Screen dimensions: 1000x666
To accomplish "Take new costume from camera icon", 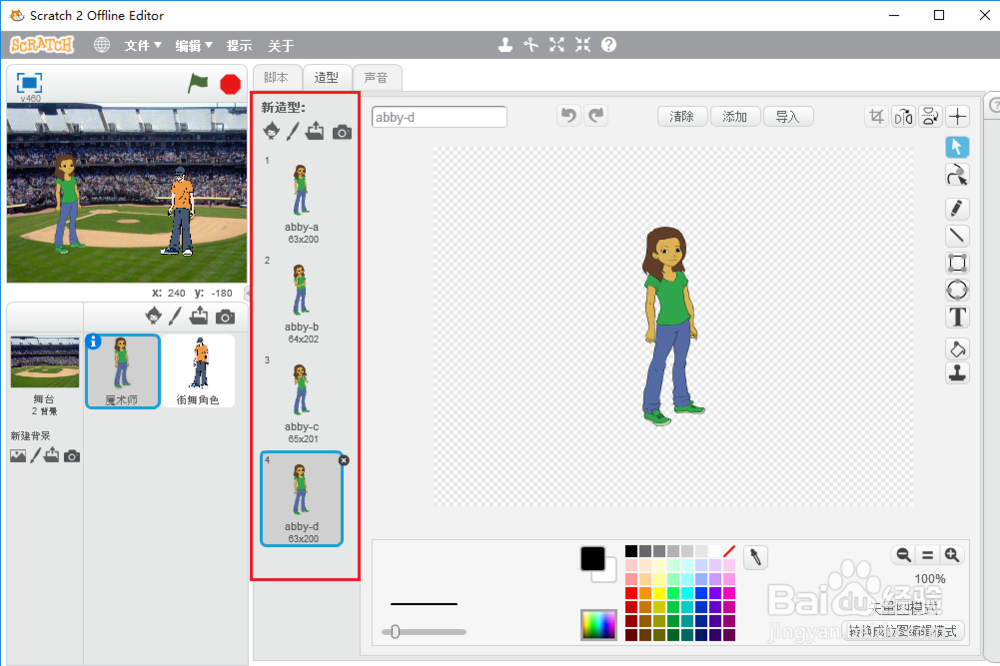I will (342, 132).
